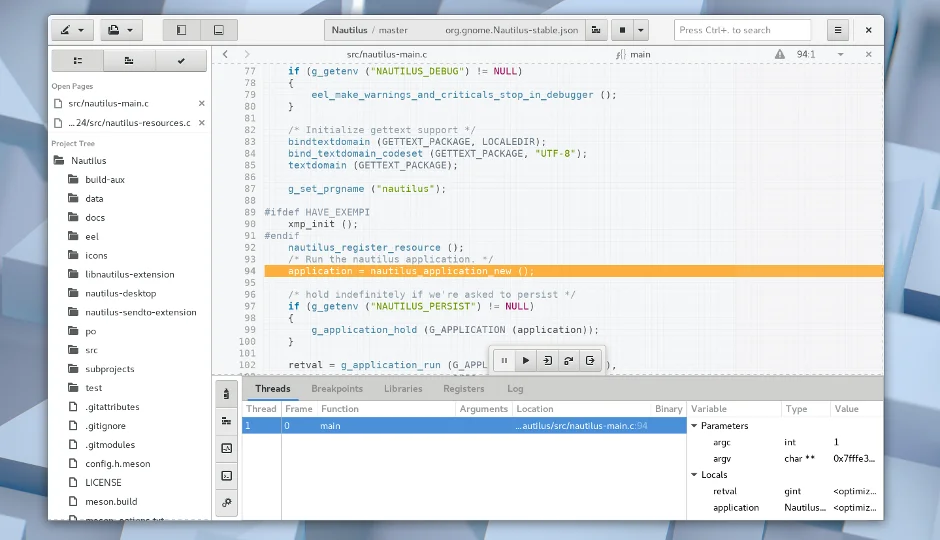
Task: Click the build icon beside the Nautilus project name
Action: point(596,30)
